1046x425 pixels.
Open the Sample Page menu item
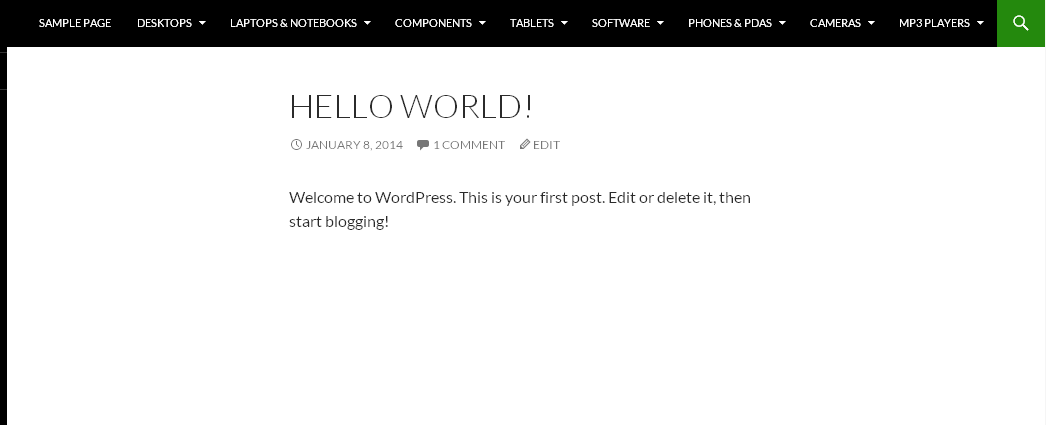[75, 23]
